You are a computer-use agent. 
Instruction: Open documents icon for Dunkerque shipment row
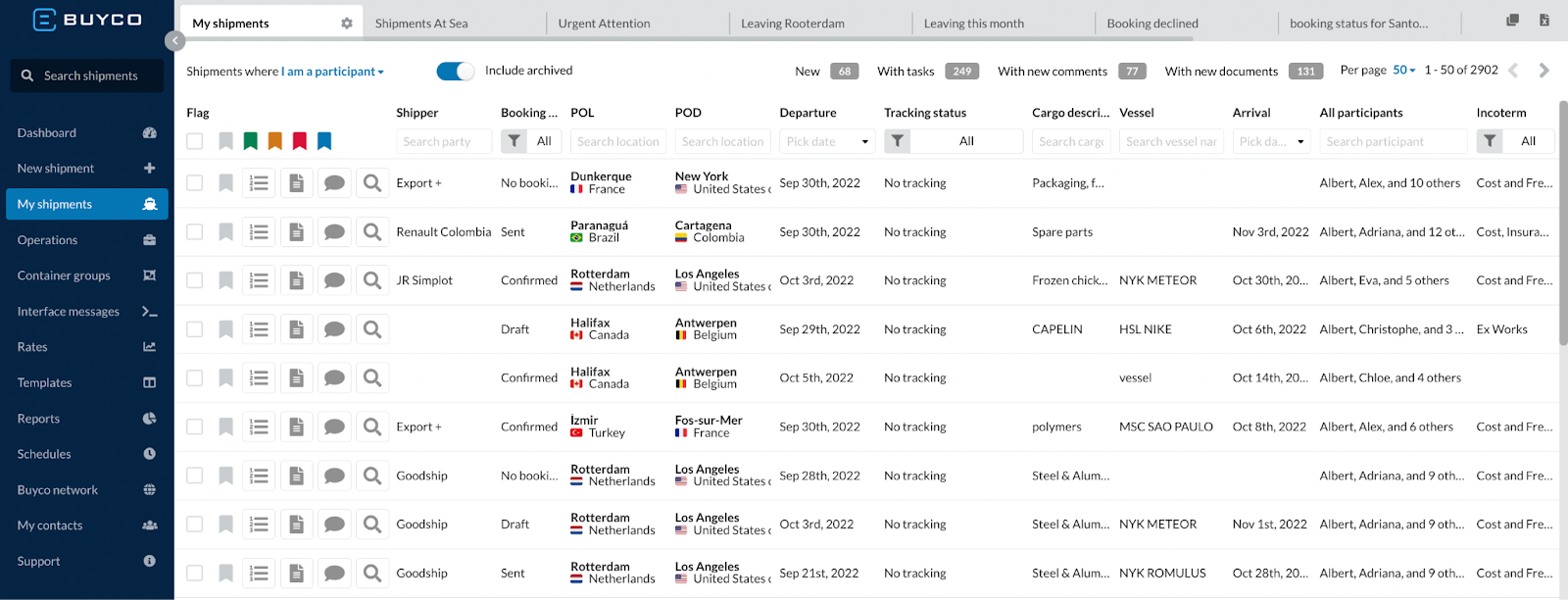[x=296, y=183]
